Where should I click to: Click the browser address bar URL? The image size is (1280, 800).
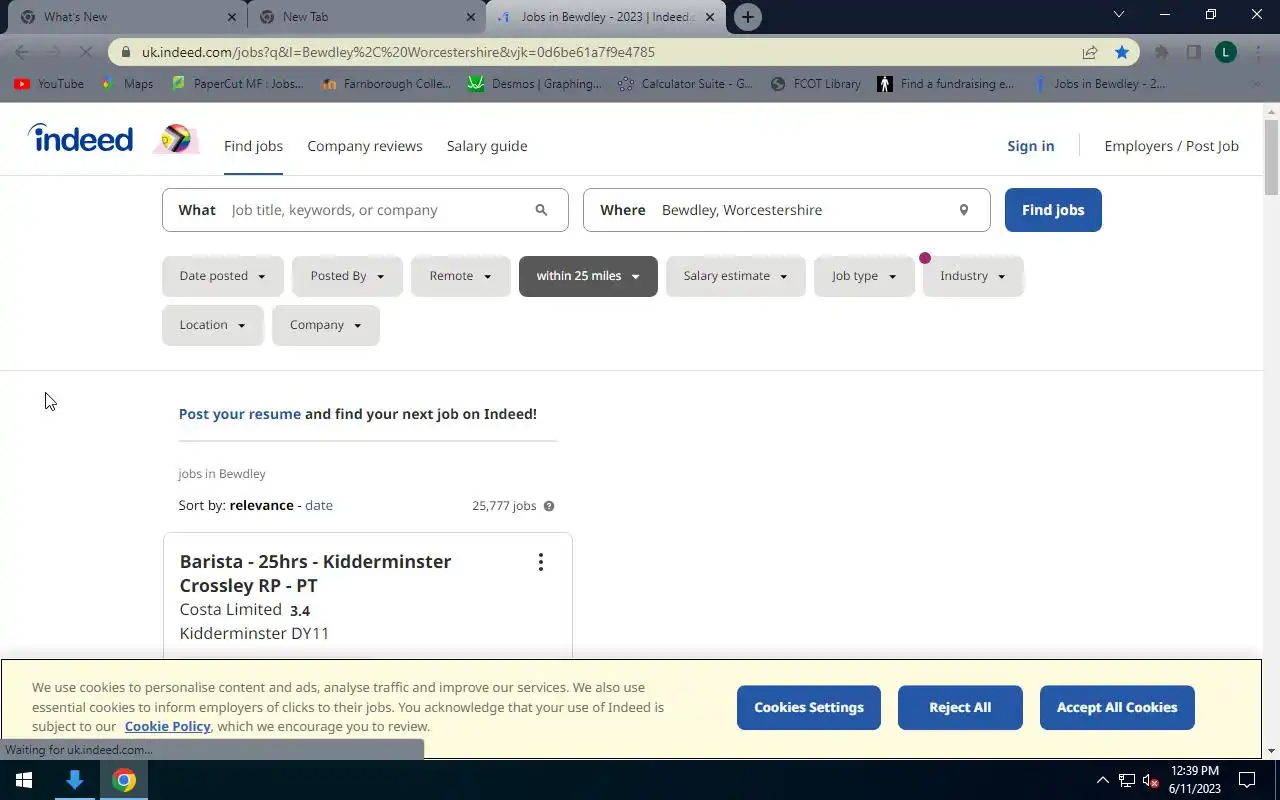398,52
